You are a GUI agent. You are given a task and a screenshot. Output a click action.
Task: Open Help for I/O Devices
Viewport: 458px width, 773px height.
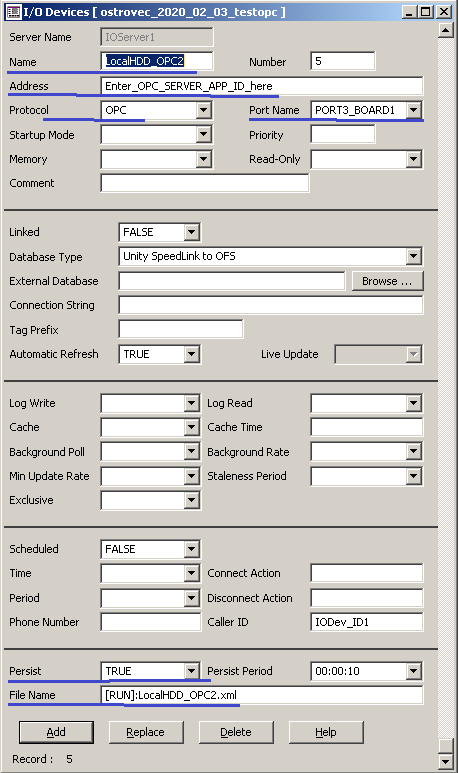[x=326, y=732]
